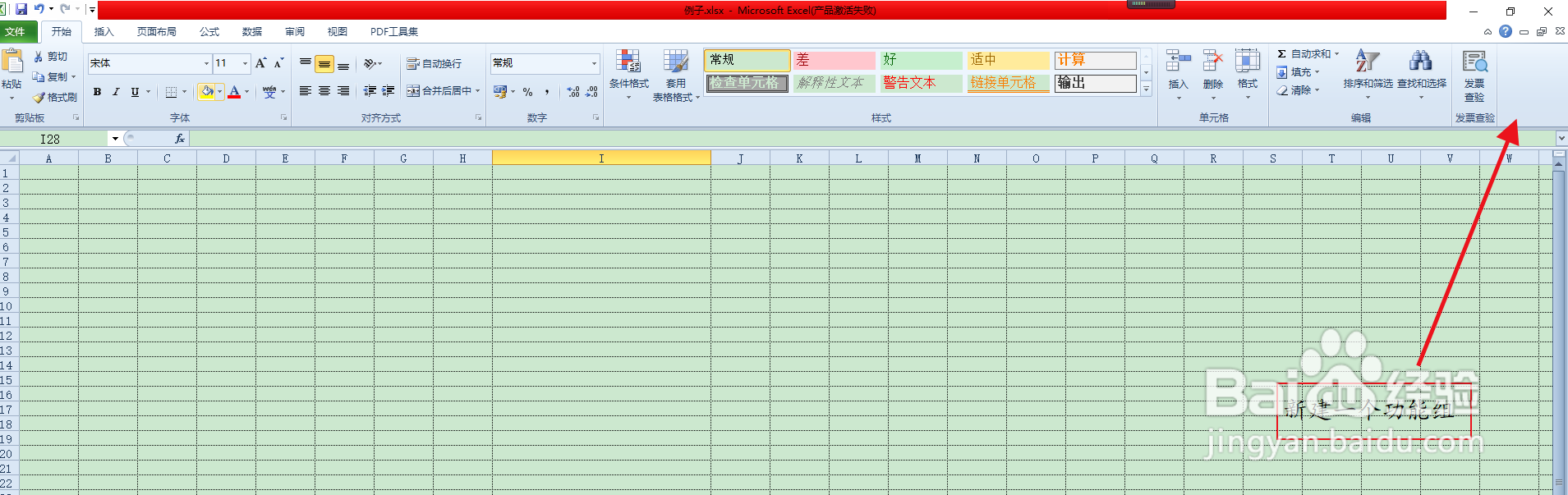Click the comma style icon
The image size is (1568, 495).
[x=547, y=92]
